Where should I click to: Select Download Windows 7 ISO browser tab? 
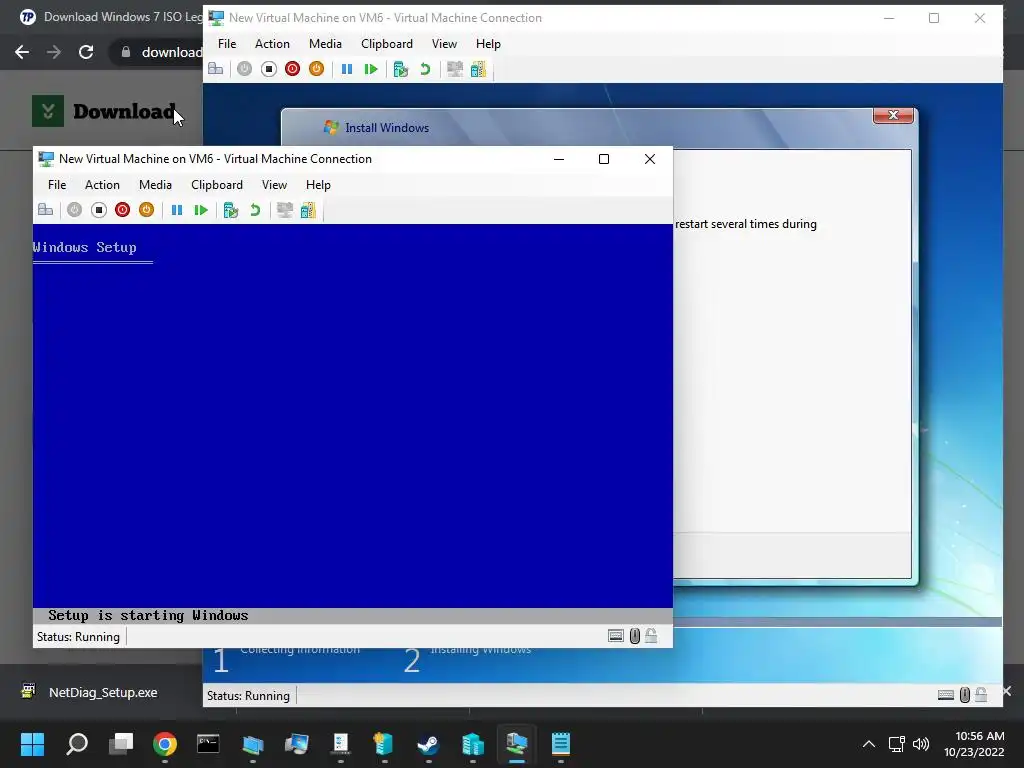click(x=111, y=17)
